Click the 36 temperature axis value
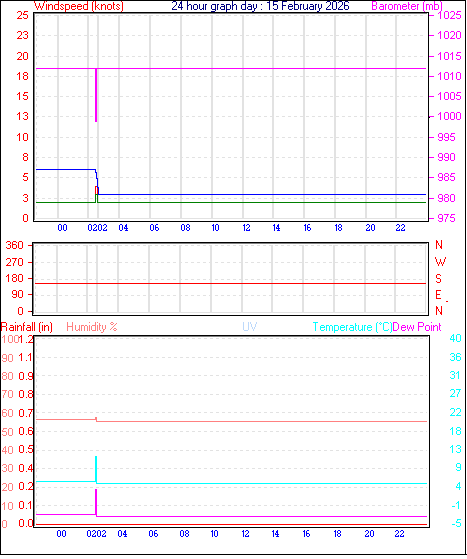Screen dimensions: 467x559 [456, 357]
